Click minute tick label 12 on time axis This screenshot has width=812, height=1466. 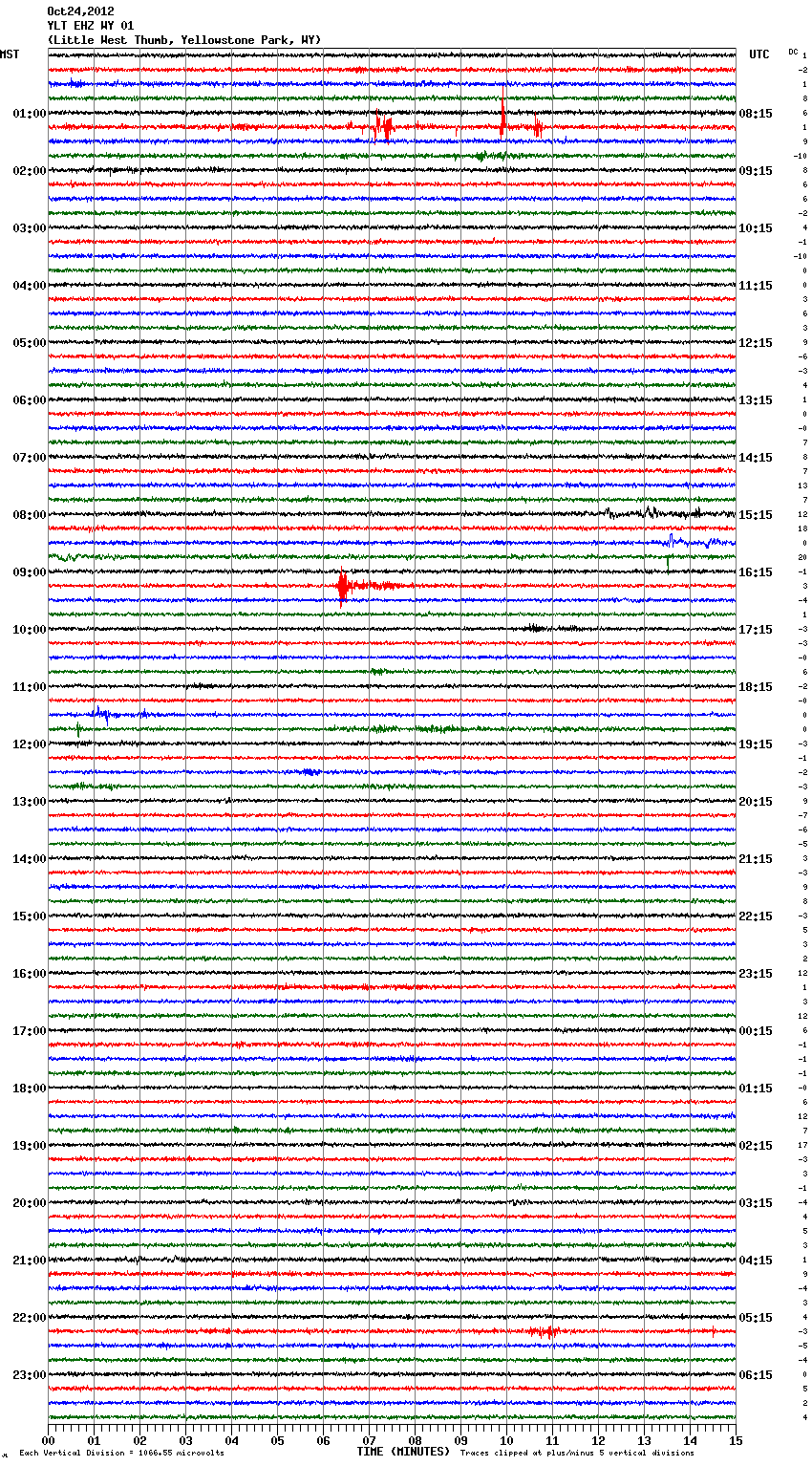[598, 1440]
